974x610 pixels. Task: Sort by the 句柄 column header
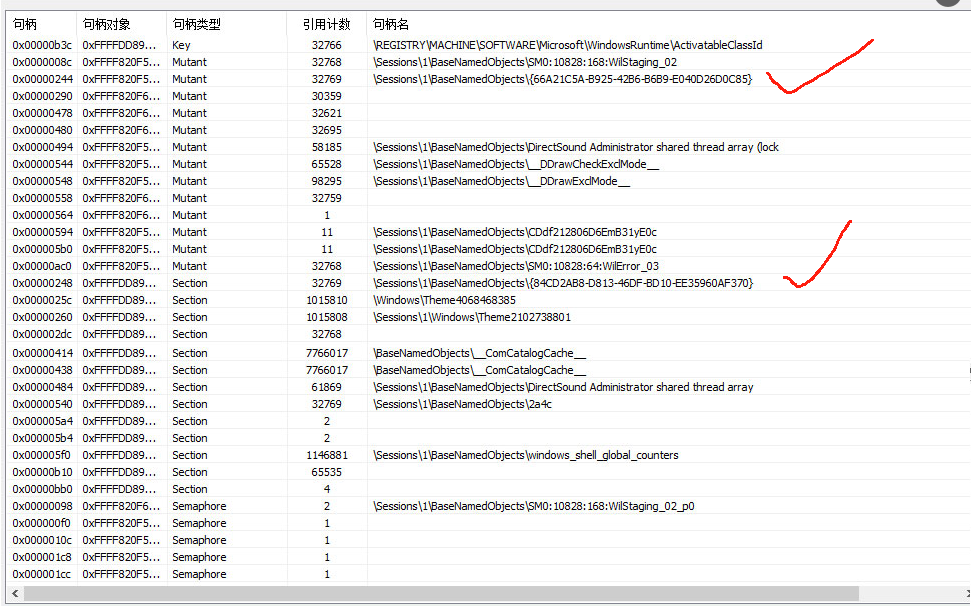[x=24, y=23]
